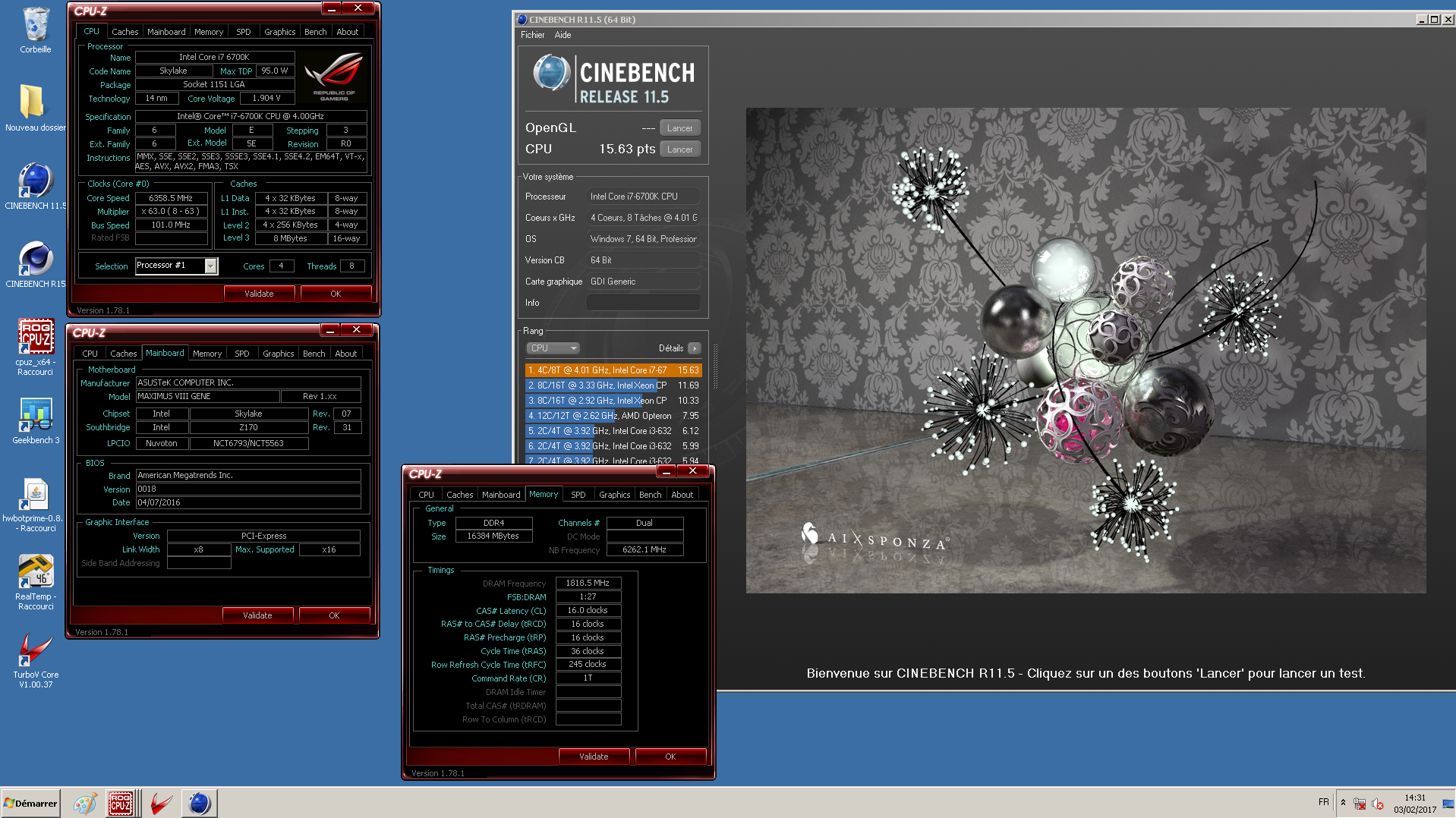Viewport: 1456px width, 818px height.
Task: Switch to TurboV Core in taskbar
Action: pyautogui.click(x=160, y=803)
